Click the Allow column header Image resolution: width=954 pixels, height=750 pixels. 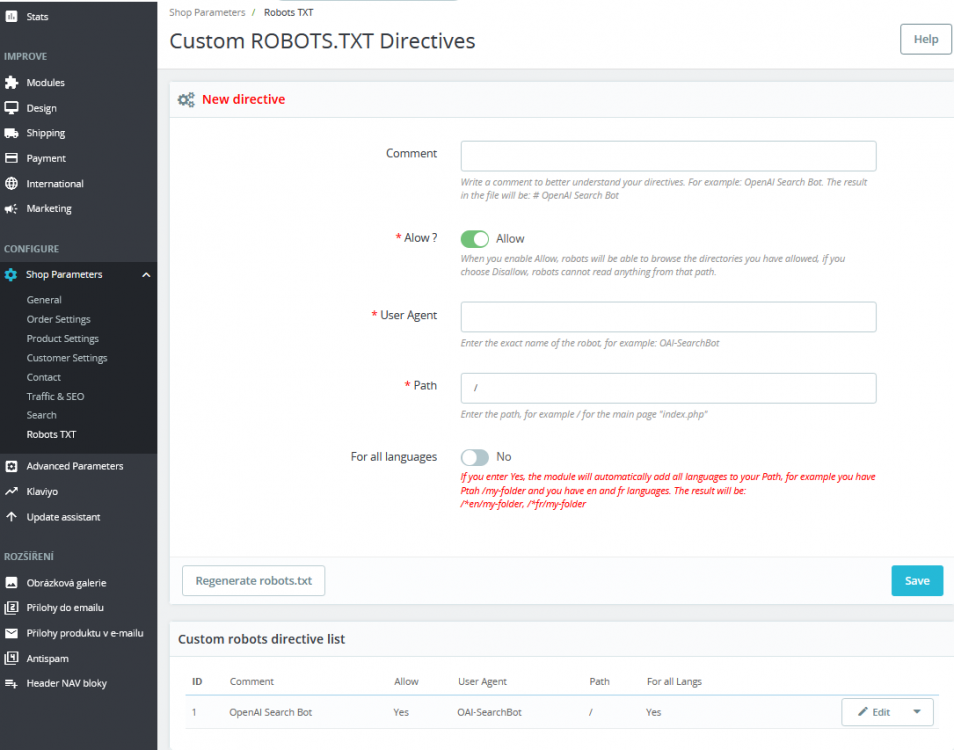pos(406,681)
